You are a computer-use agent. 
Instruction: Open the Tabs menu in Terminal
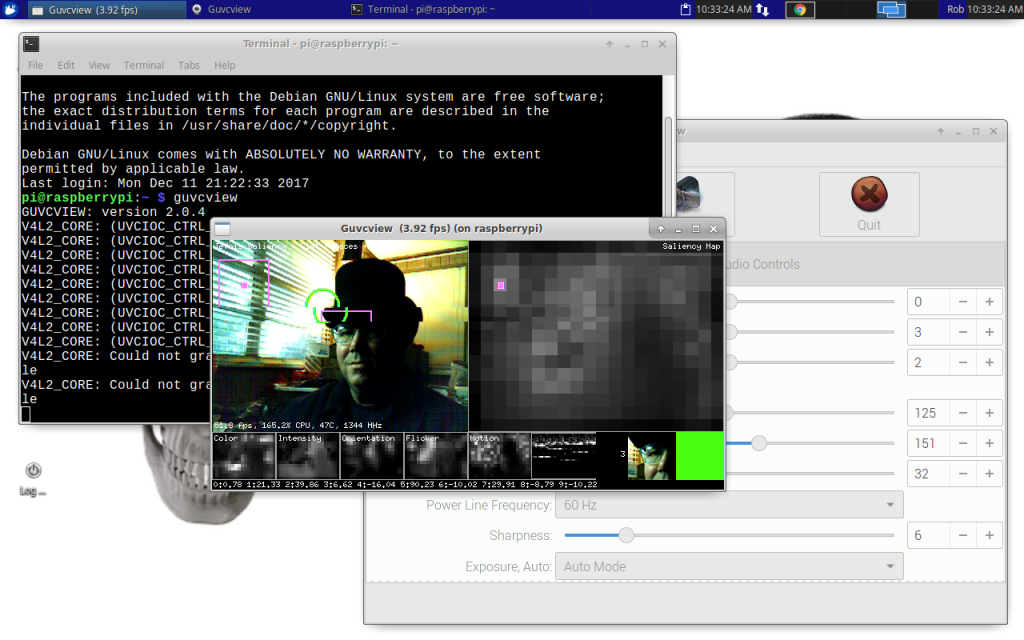[x=189, y=65]
